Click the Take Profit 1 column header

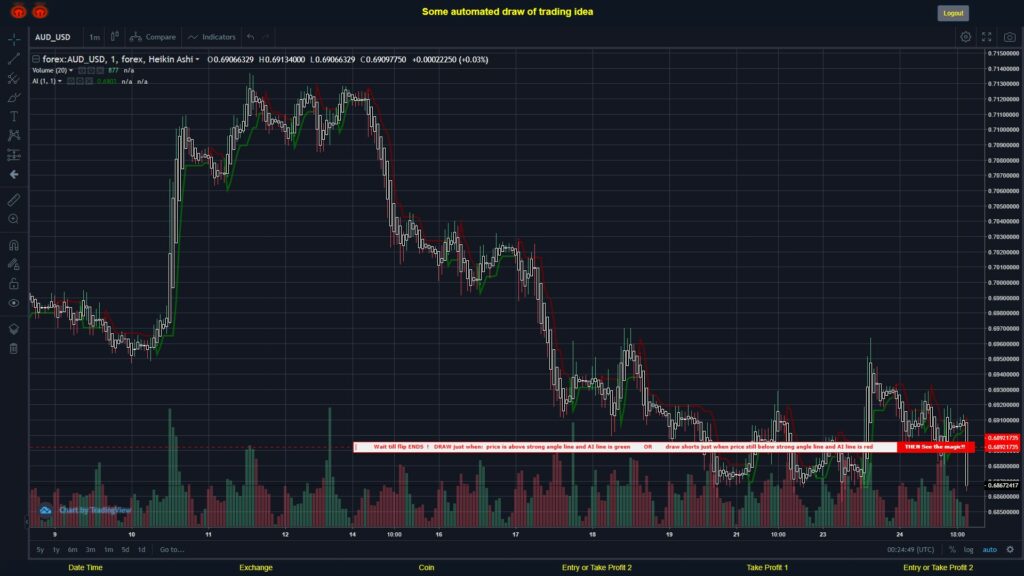click(767, 568)
